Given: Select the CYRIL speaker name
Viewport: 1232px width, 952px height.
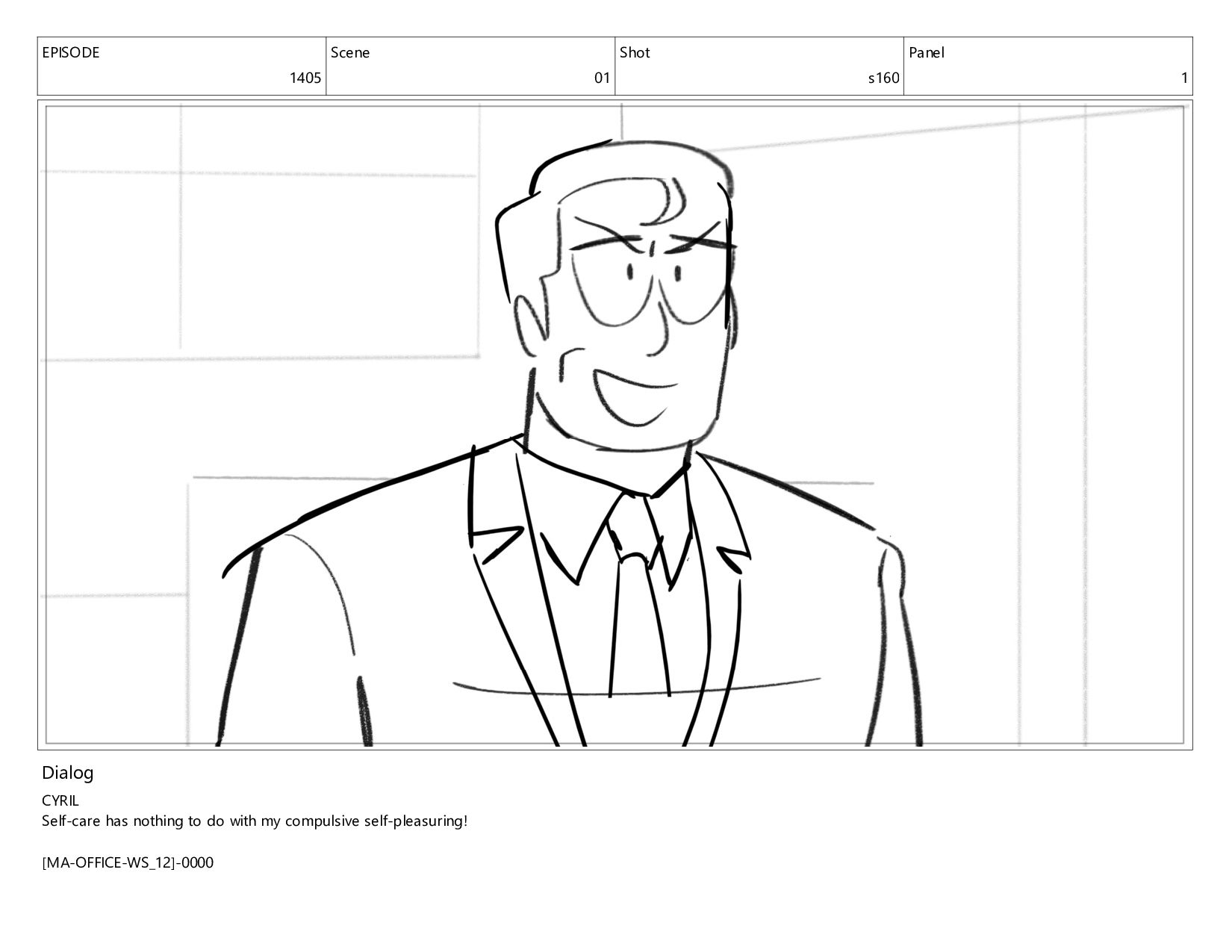Looking at the screenshot, I should click(60, 800).
